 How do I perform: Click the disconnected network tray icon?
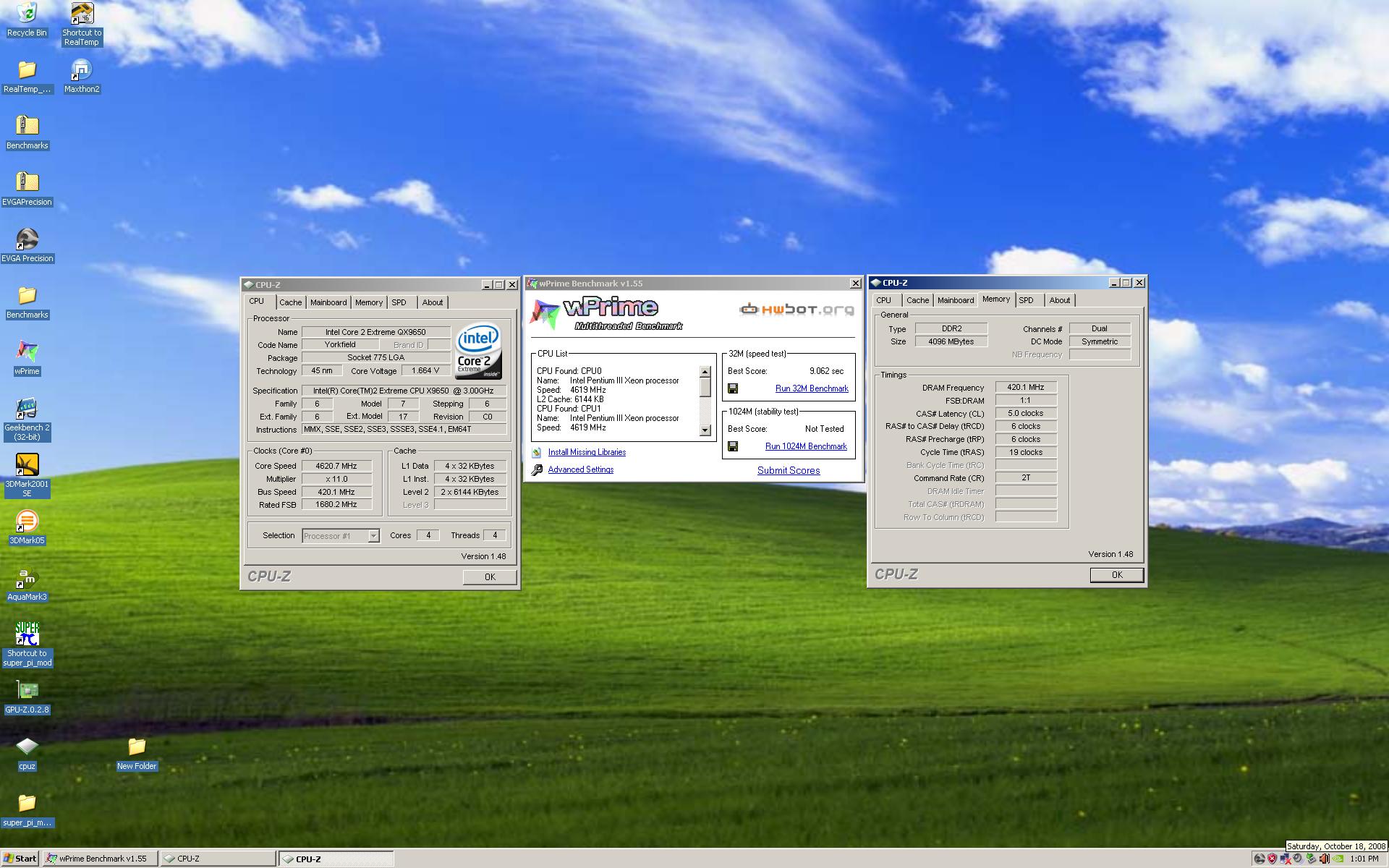pos(1286,859)
